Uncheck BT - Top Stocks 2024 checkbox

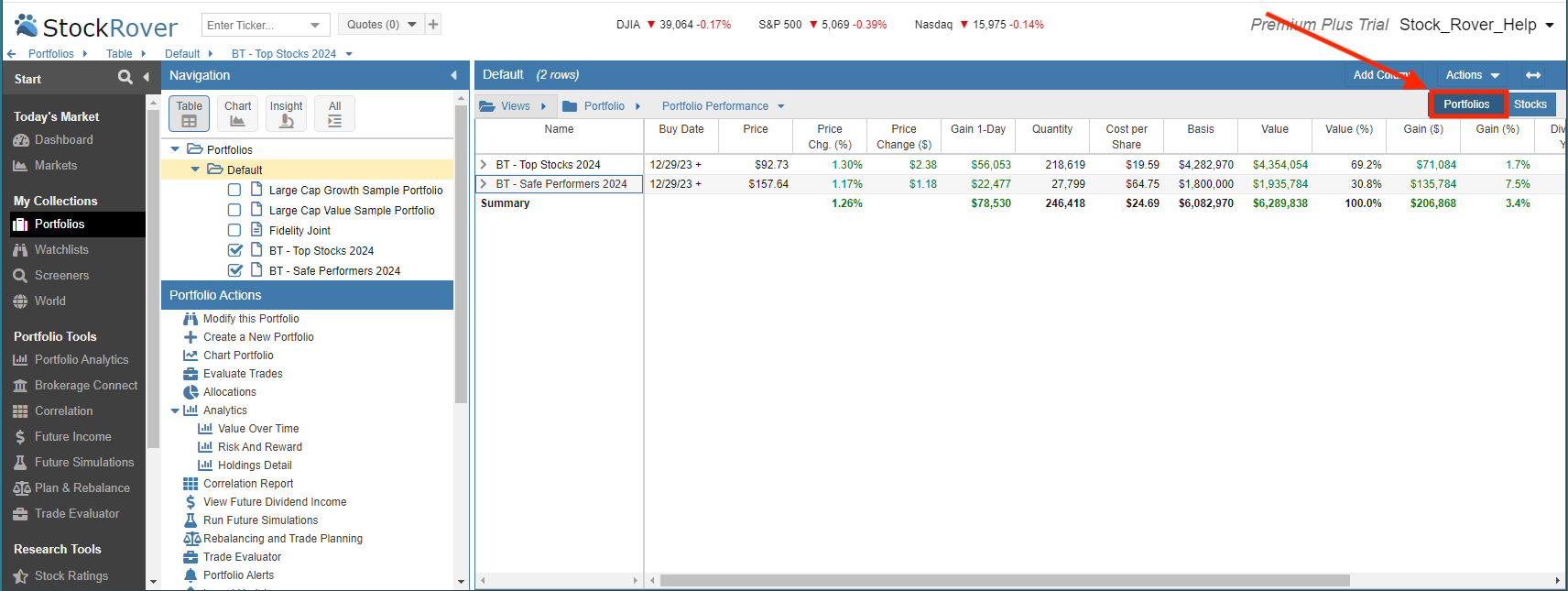235,250
